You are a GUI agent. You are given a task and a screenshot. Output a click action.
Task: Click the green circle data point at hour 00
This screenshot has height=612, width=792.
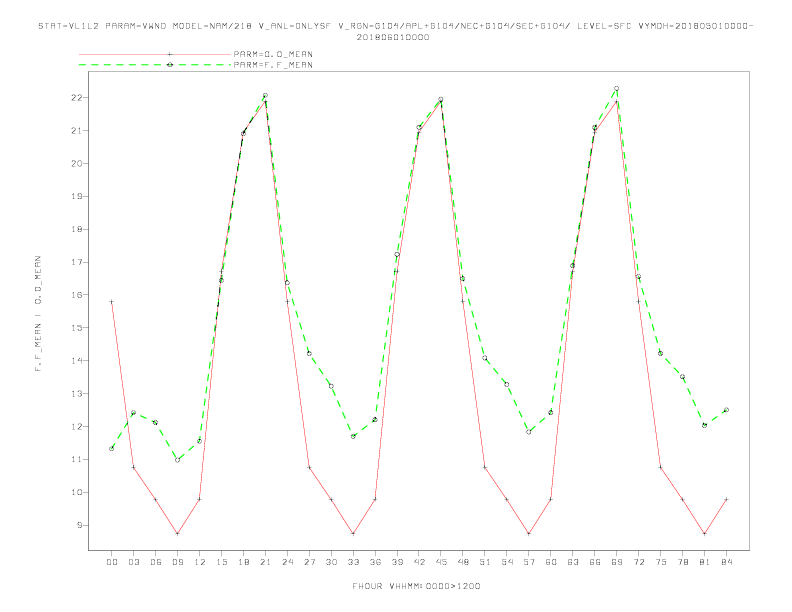click(112, 448)
